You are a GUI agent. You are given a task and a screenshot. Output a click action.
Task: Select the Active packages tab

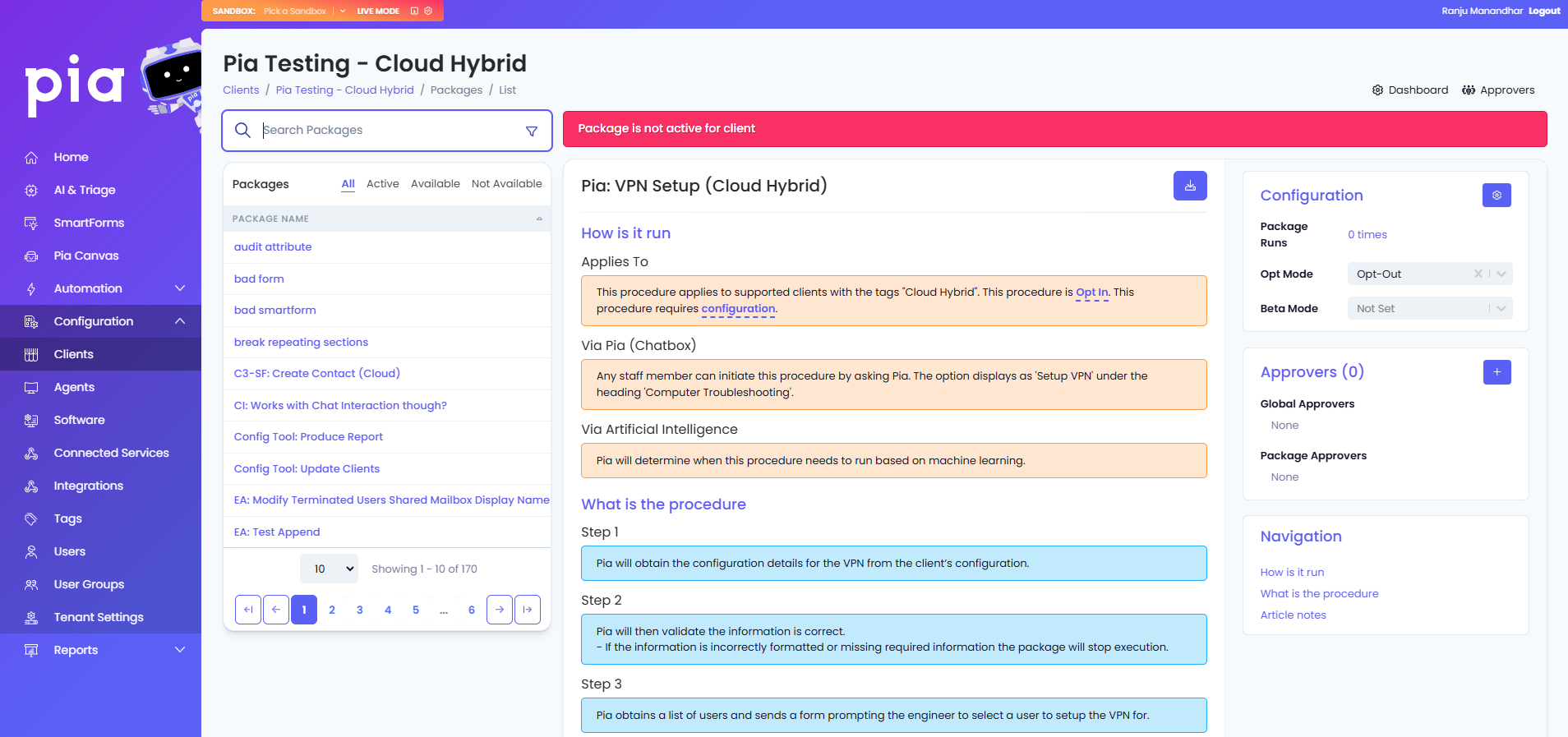[383, 184]
